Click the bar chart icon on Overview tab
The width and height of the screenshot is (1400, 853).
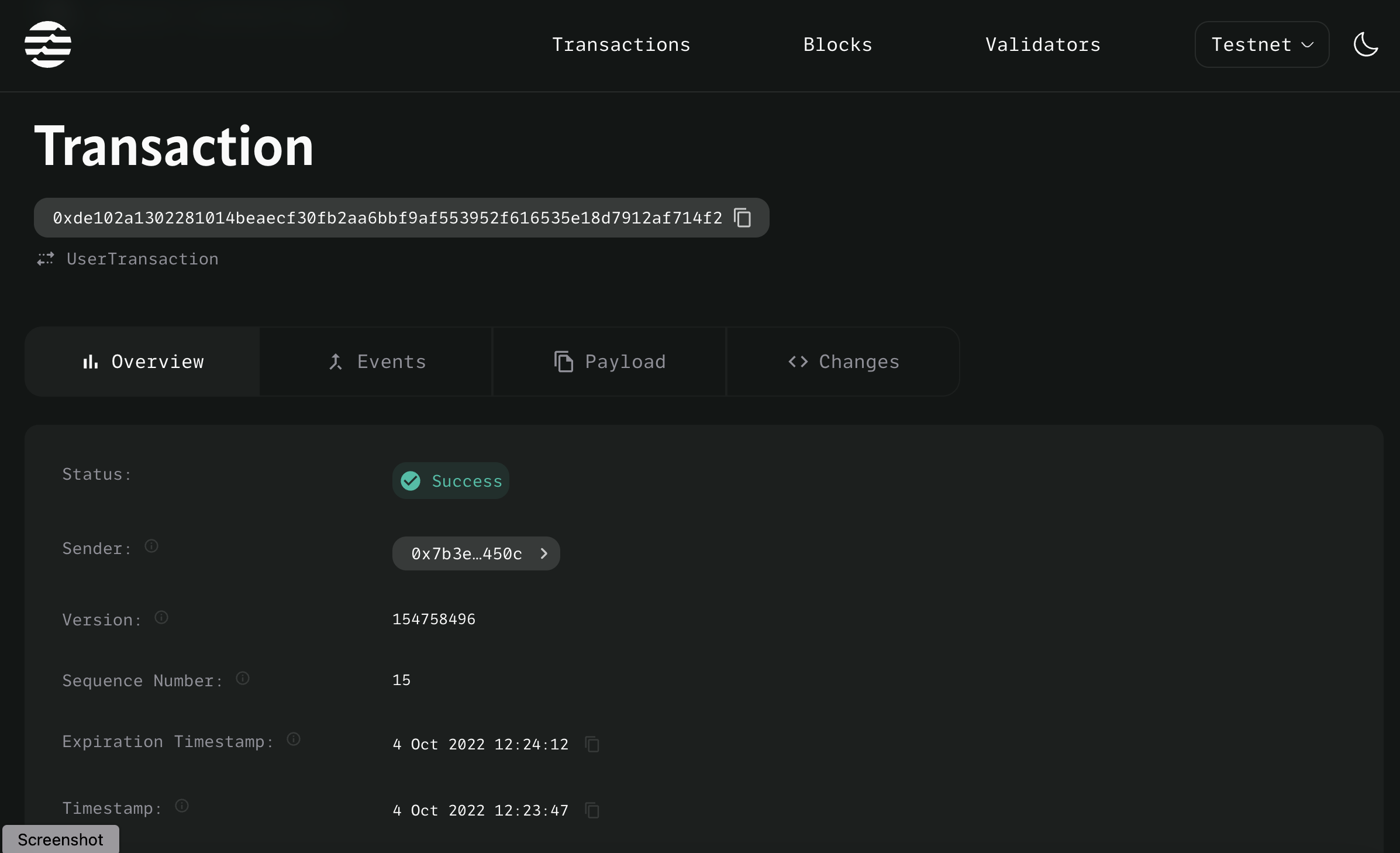[89, 362]
